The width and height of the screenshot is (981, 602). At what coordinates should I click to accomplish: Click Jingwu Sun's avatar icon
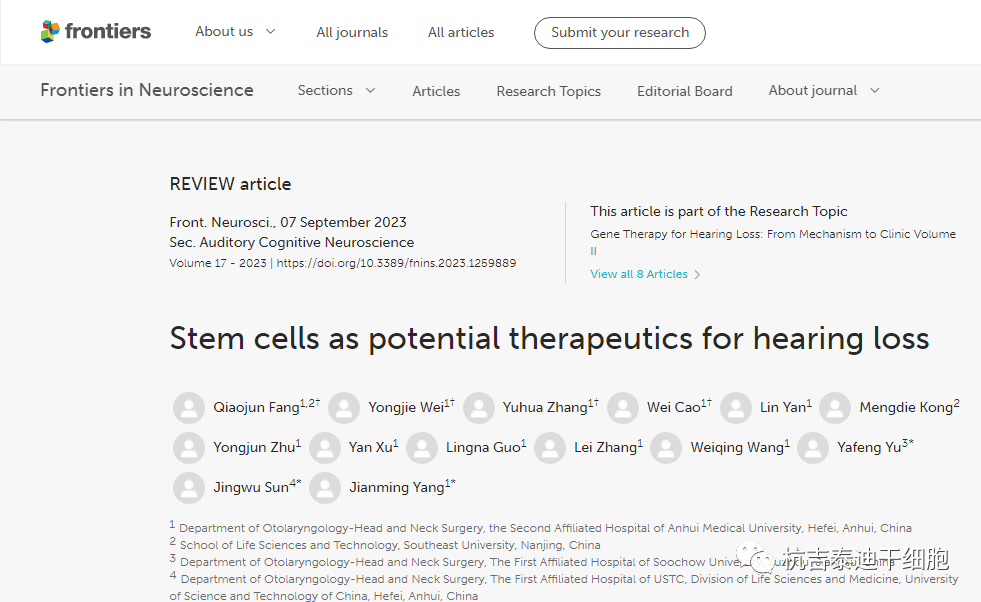188,488
